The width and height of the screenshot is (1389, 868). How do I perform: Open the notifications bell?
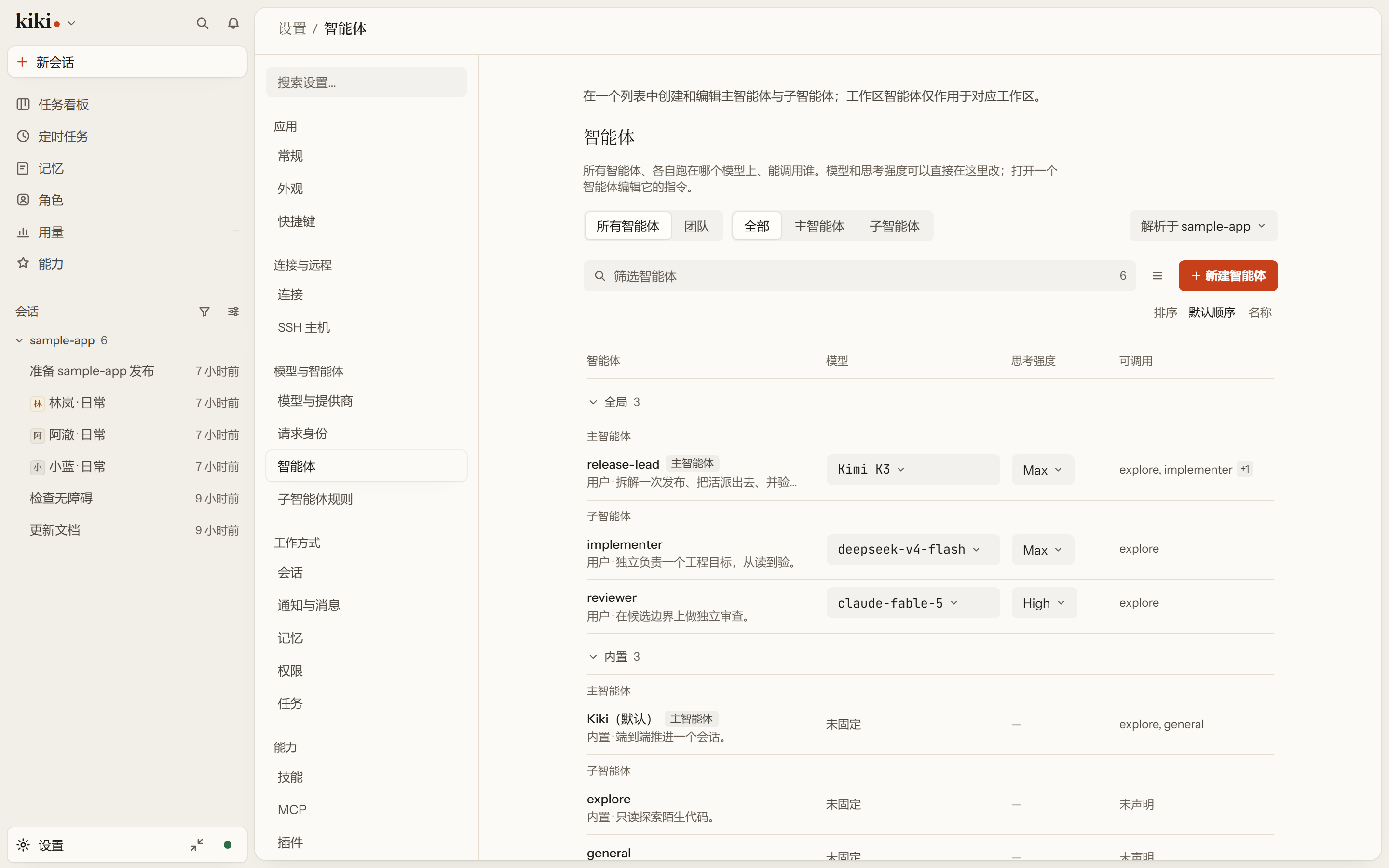pos(233,23)
